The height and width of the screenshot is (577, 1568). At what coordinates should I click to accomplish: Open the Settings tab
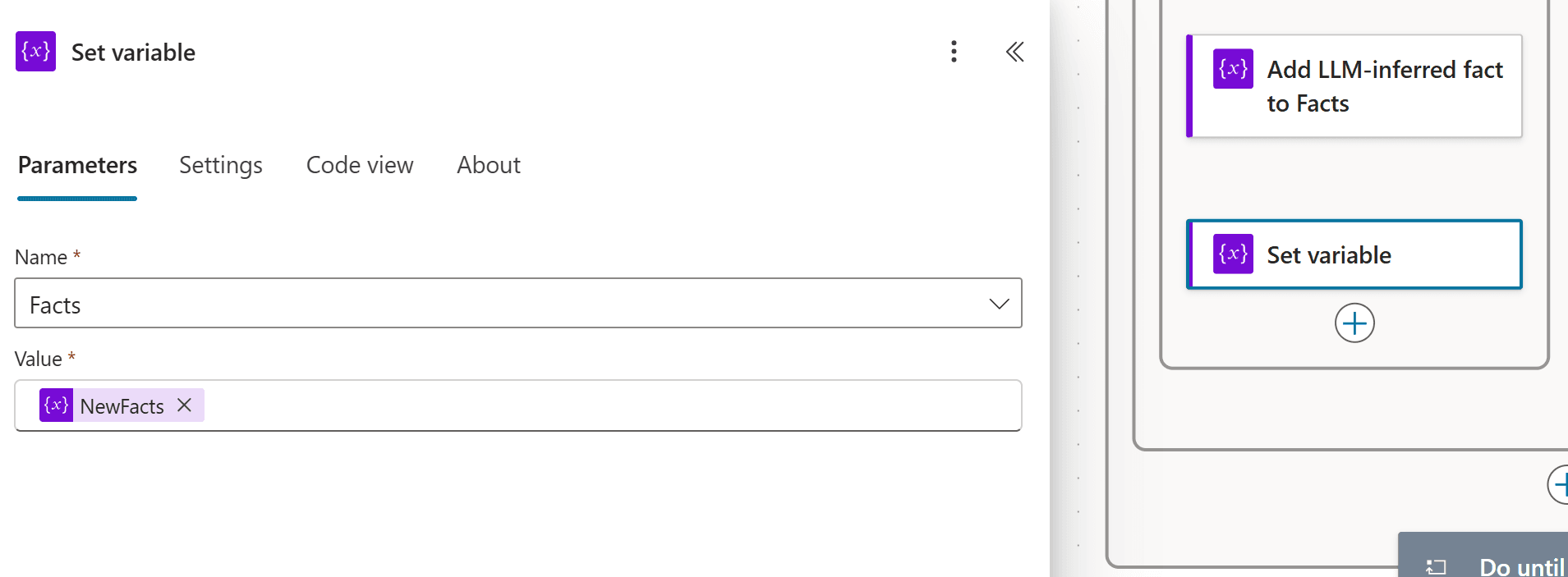221,165
